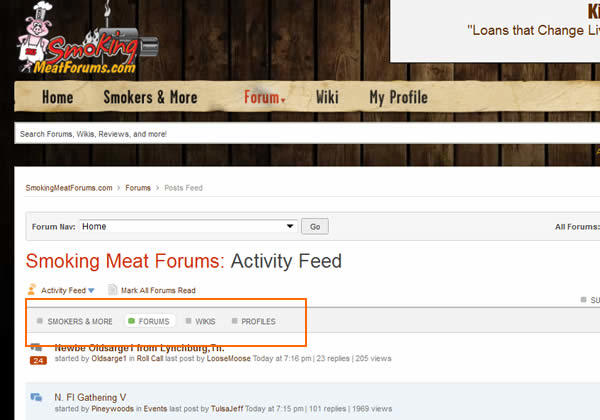Toggle the Profiles filter
The height and width of the screenshot is (420, 600).
254,321
